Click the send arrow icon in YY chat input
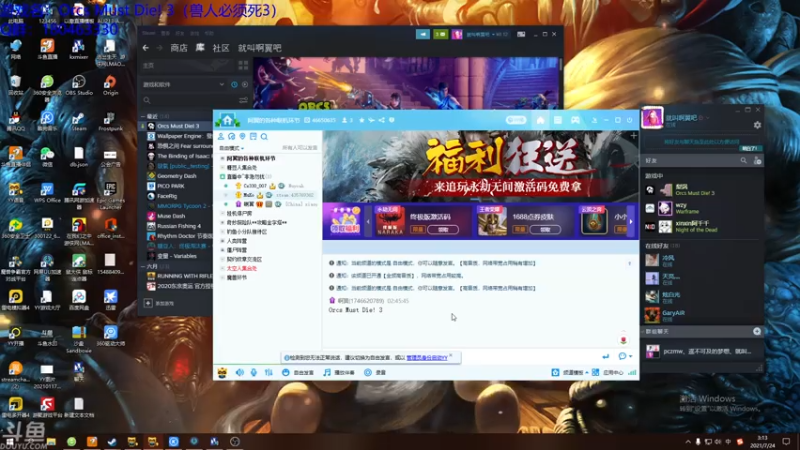The height and width of the screenshot is (450, 800). pos(606,356)
